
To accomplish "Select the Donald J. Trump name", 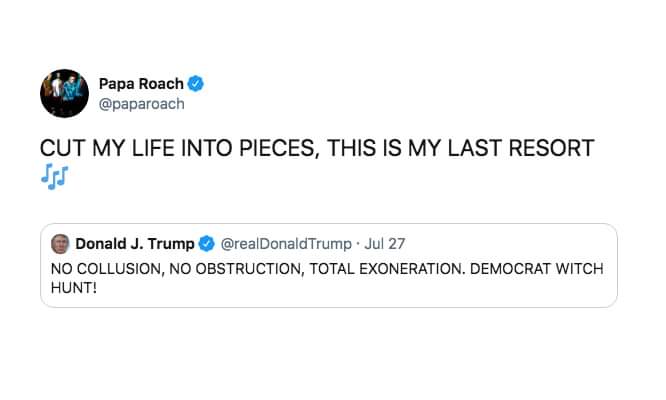I will click(135, 244).
